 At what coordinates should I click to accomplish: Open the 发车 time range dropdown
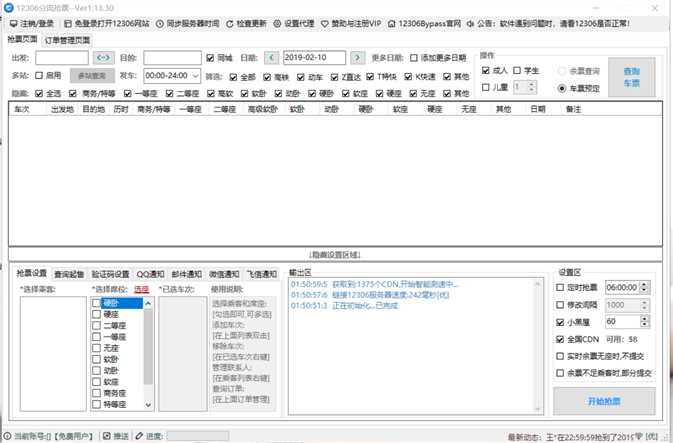point(172,76)
